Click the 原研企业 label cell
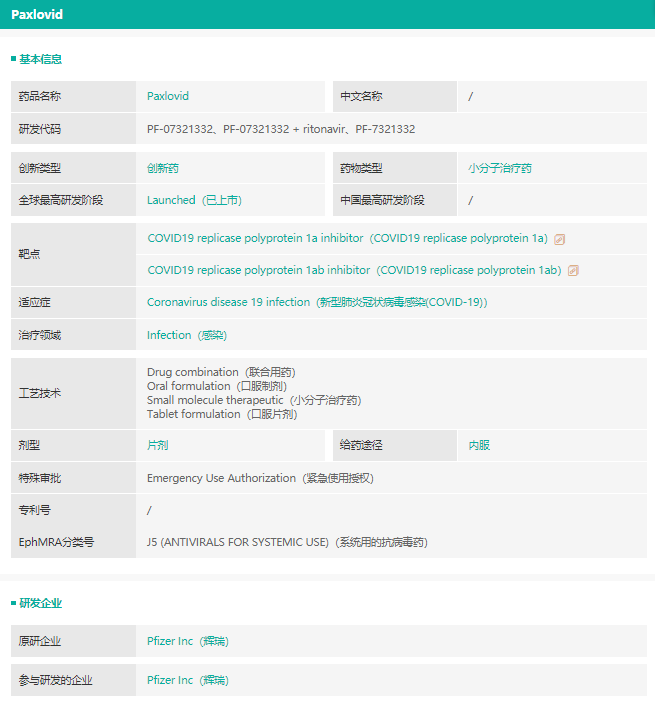Screen dimensions: 655x702 tap(73, 641)
